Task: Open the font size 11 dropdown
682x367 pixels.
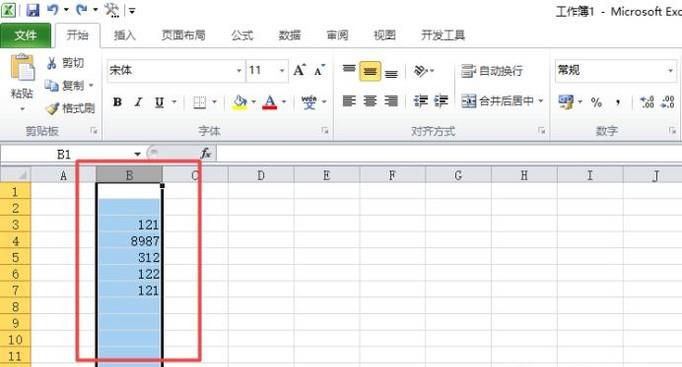Action: [x=282, y=70]
